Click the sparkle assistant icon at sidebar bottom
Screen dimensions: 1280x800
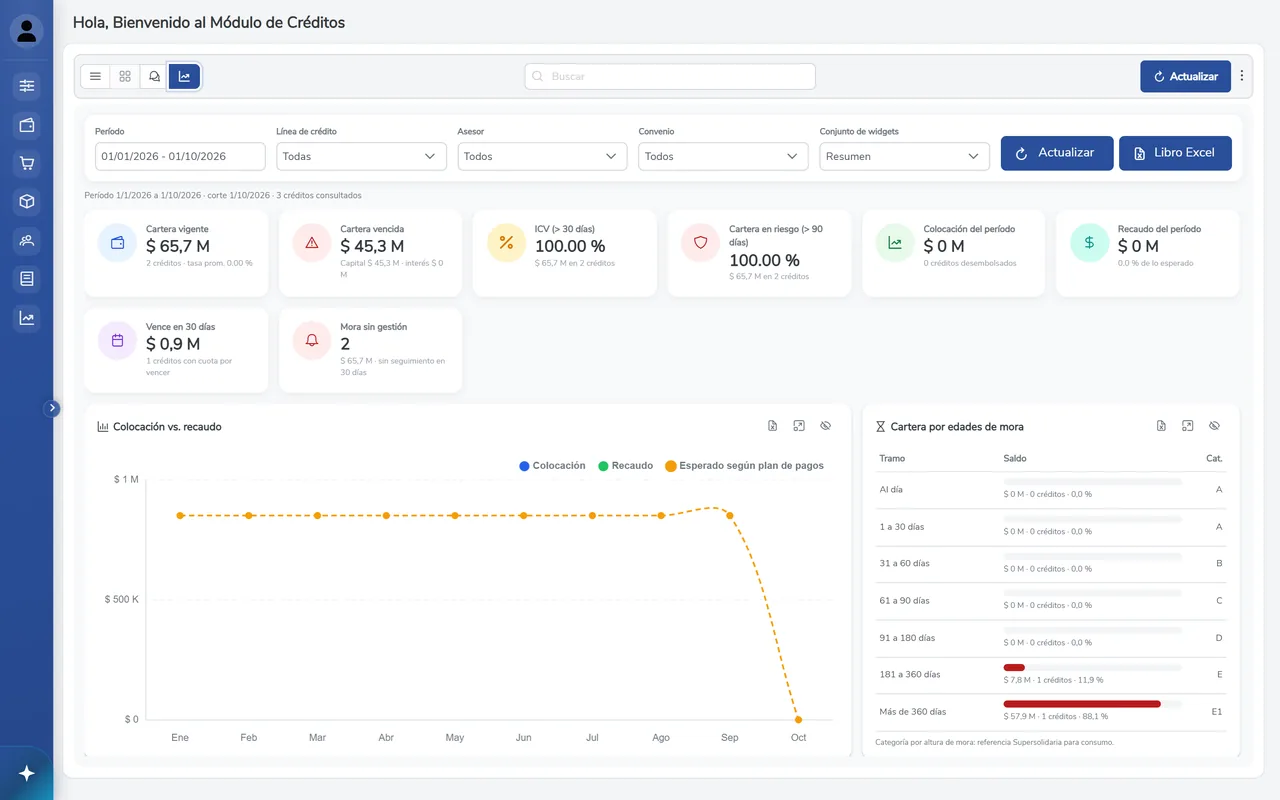[x=27, y=773]
